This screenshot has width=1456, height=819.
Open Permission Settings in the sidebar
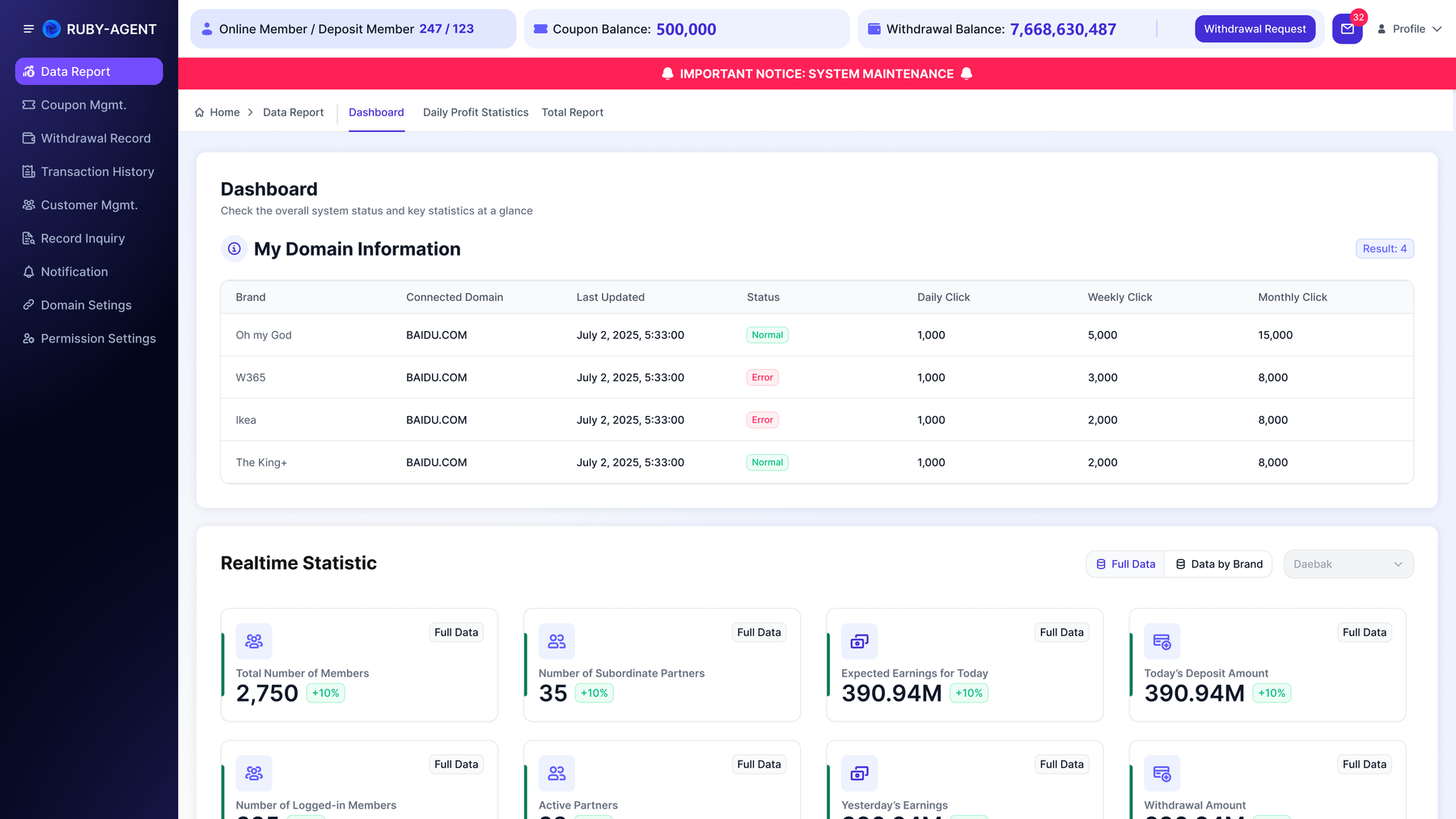(89, 338)
